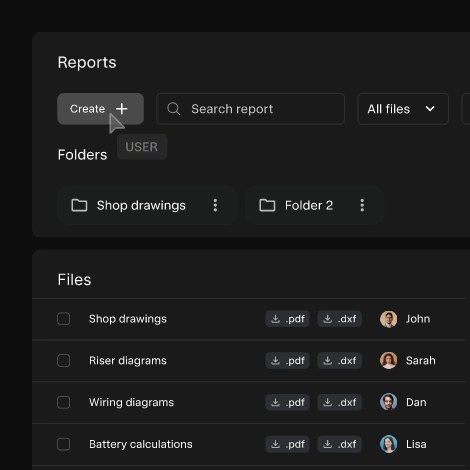The width and height of the screenshot is (470, 470).
Task: Check the Wiring diagrams checkbox
Action: coord(63,402)
